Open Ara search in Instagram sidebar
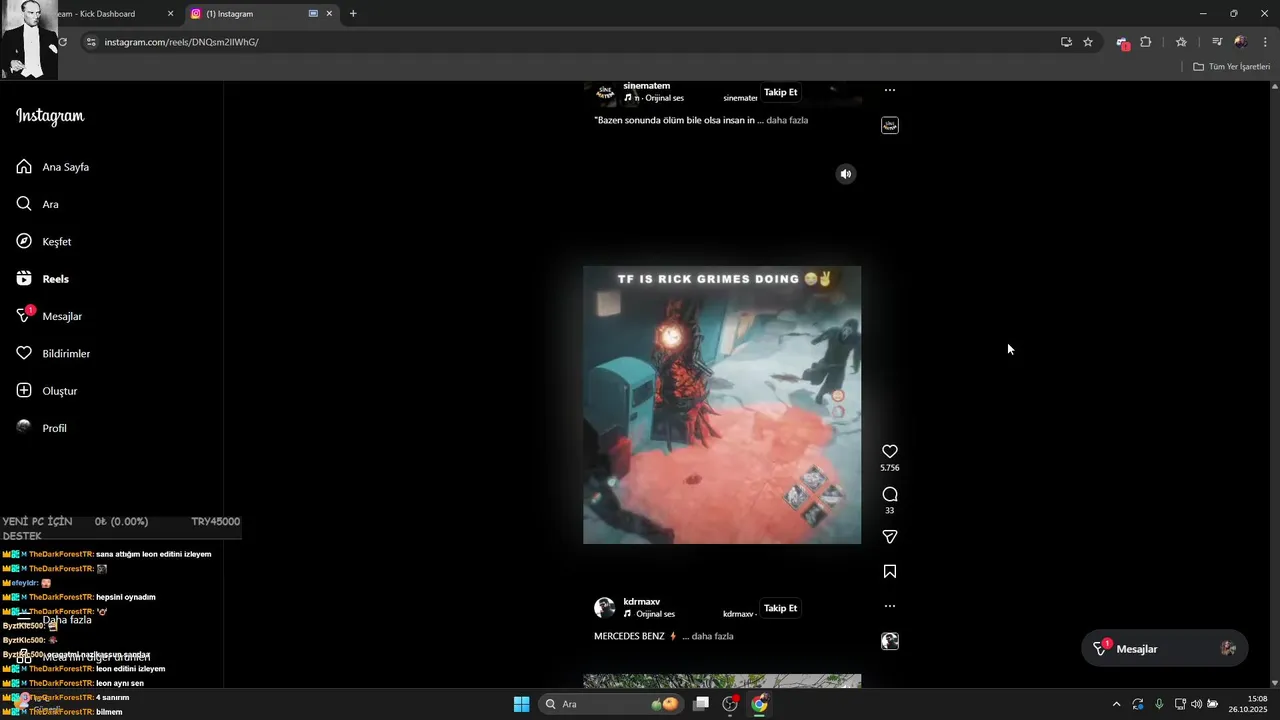Viewport: 1280px width, 720px height. tap(38, 204)
